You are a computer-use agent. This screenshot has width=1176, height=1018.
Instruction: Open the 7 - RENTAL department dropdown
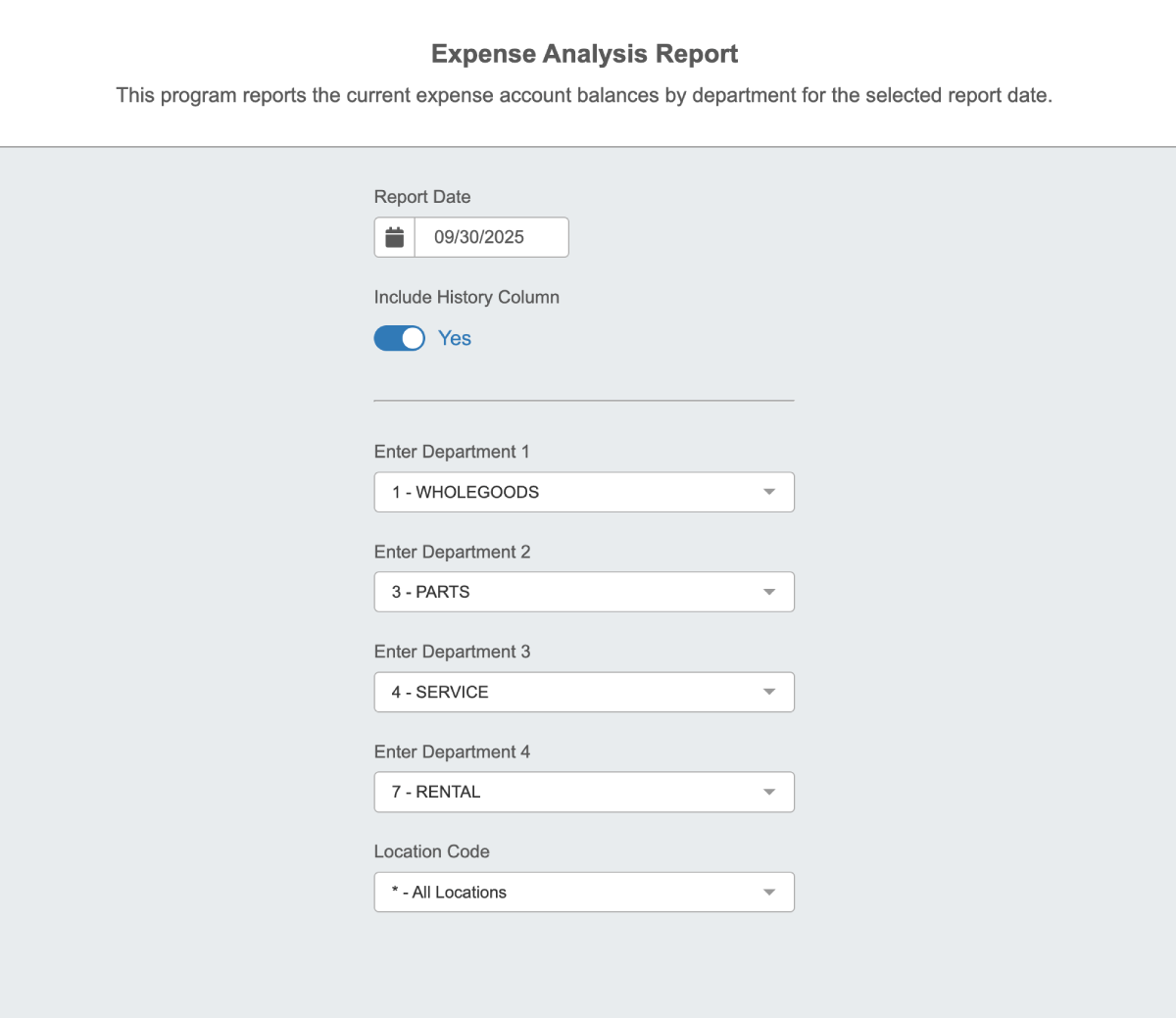pyautogui.click(x=568, y=792)
